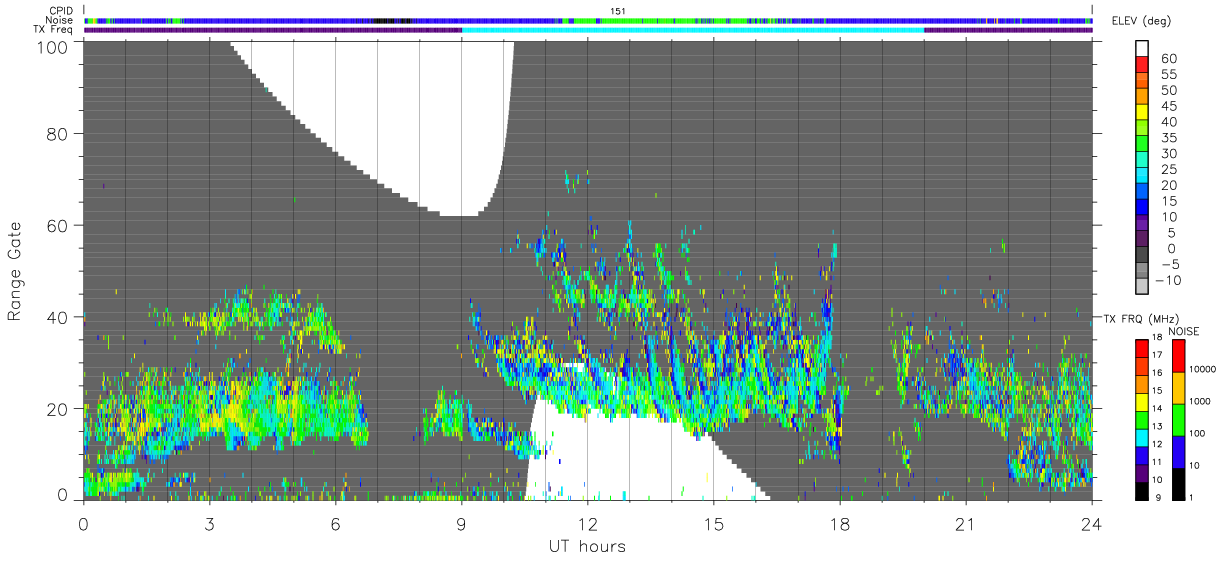Pick the green swatch in NOISE color bar

click(1178, 419)
